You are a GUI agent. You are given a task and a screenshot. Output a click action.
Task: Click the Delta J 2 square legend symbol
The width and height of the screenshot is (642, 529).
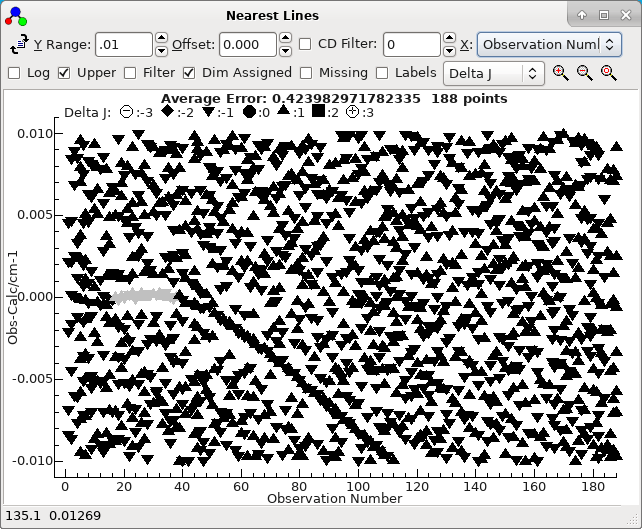tap(319, 111)
